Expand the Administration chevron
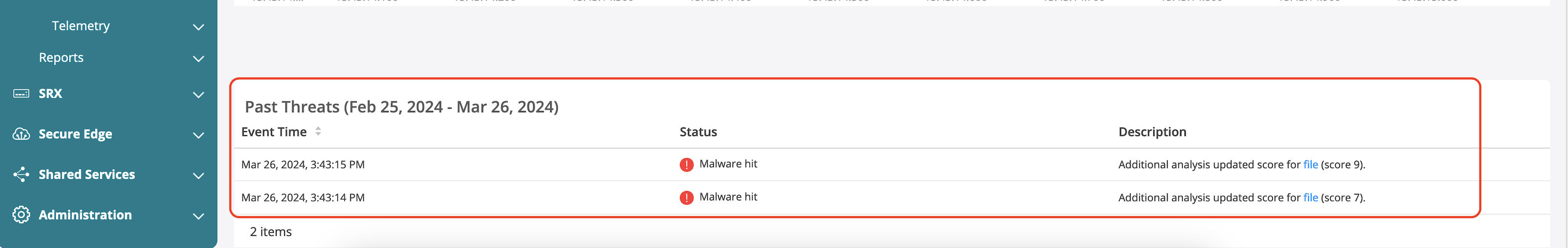 pyautogui.click(x=198, y=216)
